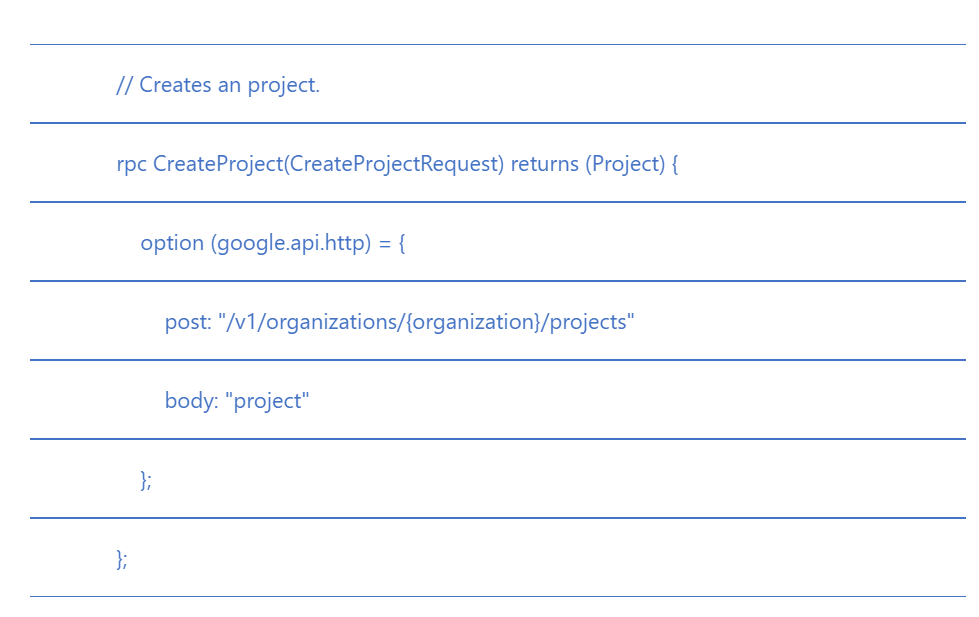979x617 pixels.
Task: Click the final outer closing "};"
Action: click(122, 559)
